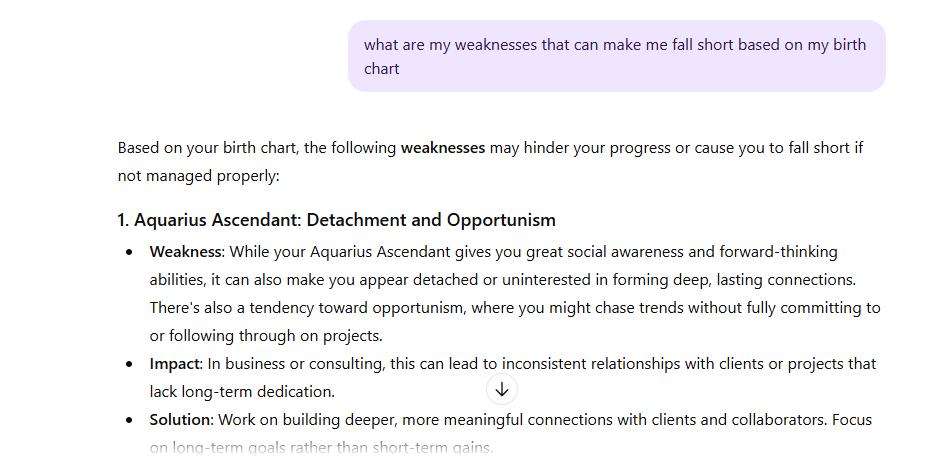Click the Aquarius Ascendant section heading
The height and width of the screenshot is (456, 937).
(x=336, y=220)
